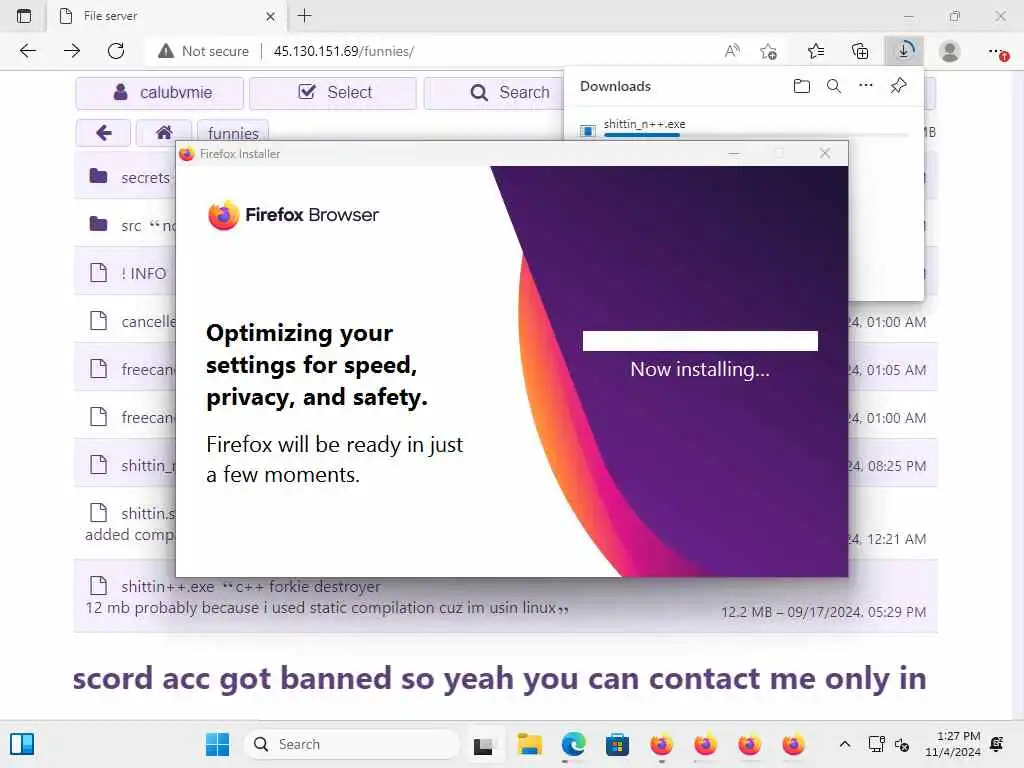
Task: Open more options in Downloads panel
Action: tap(866, 86)
